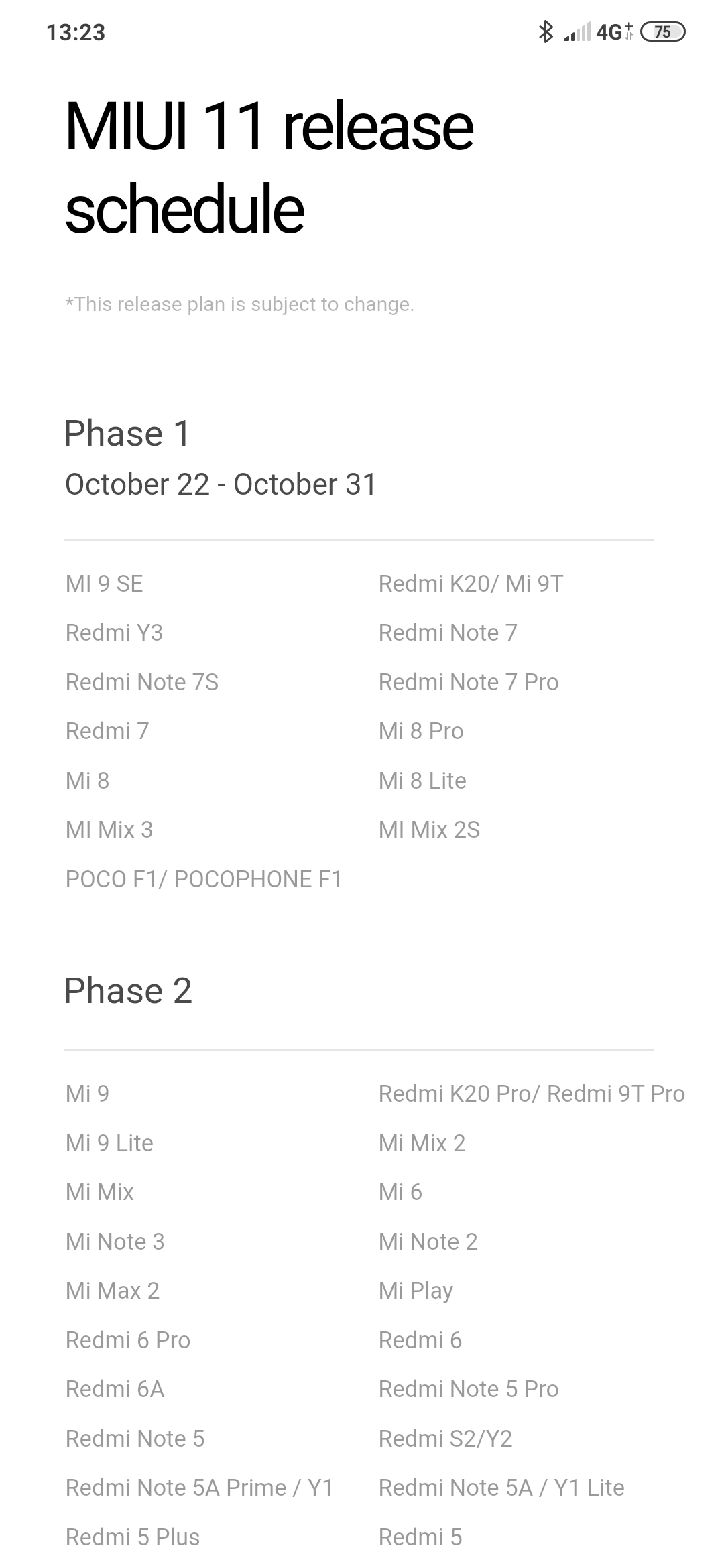Image resolution: width=724 pixels, height=1568 pixels.
Task: Select the Phase 1 heading
Action: (127, 433)
